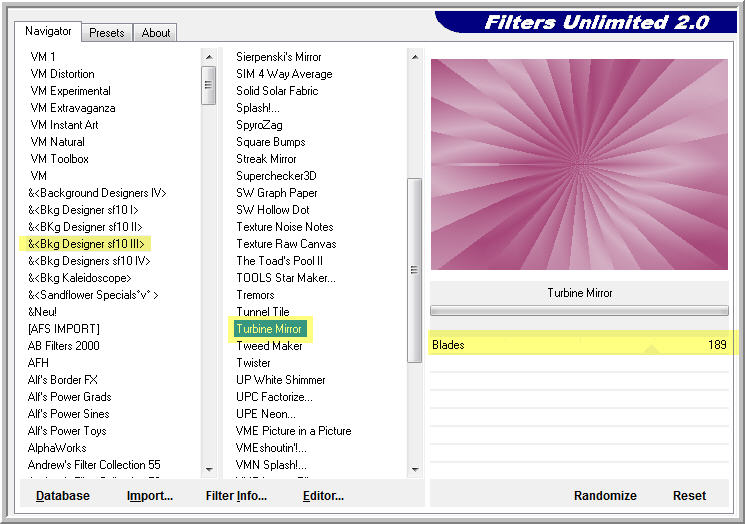Select the VM 1 category
Image resolution: width=745 pixels, height=524 pixels.
(43, 57)
